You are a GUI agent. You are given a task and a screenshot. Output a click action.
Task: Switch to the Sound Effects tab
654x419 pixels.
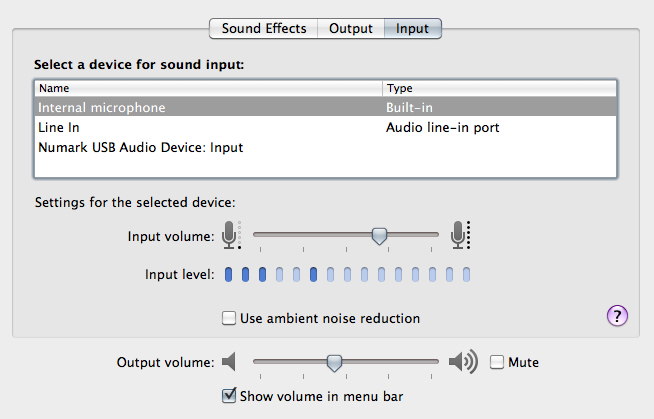coord(263,28)
